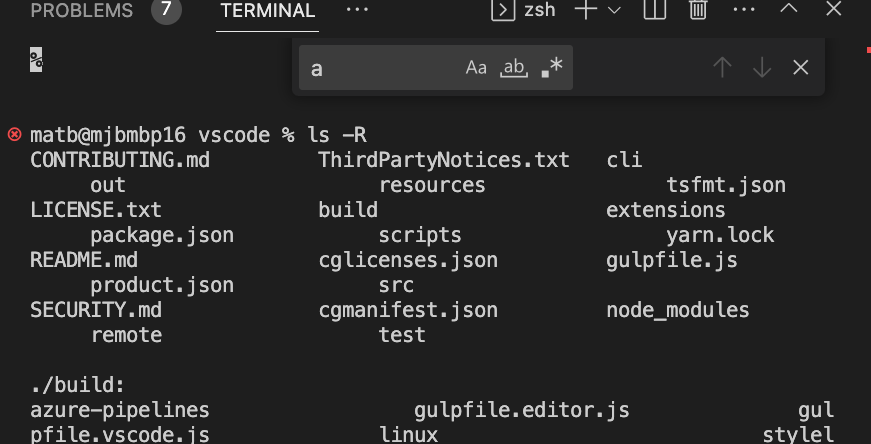
Task: Toggle Use Regular Expression in find
Action: pyautogui.click(x=551, y=68)
